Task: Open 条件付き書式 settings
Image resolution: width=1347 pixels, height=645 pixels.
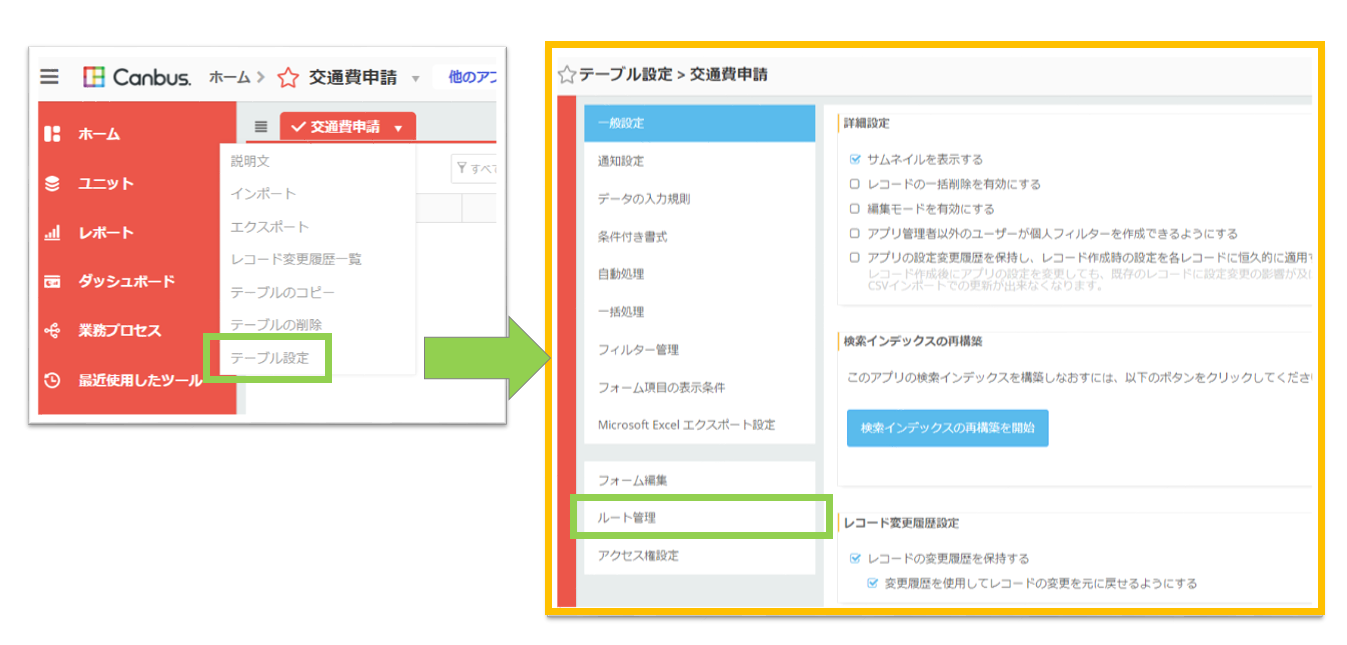Action: coord(700,237)
